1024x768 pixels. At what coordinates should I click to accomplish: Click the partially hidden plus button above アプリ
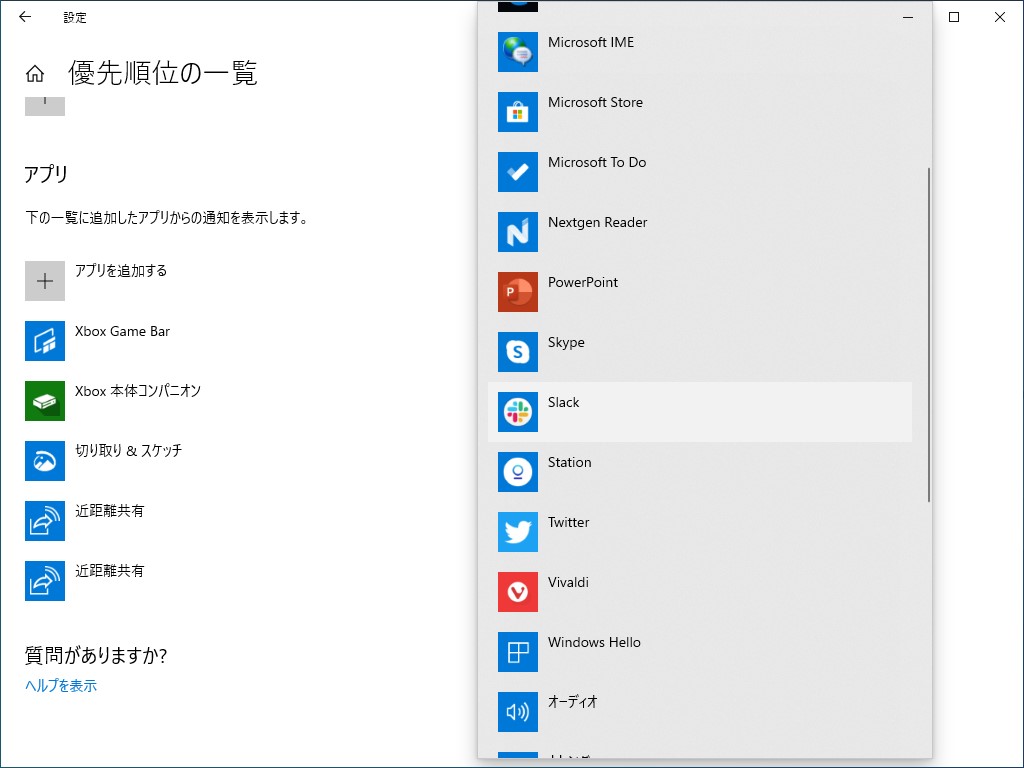pos(44,106)
